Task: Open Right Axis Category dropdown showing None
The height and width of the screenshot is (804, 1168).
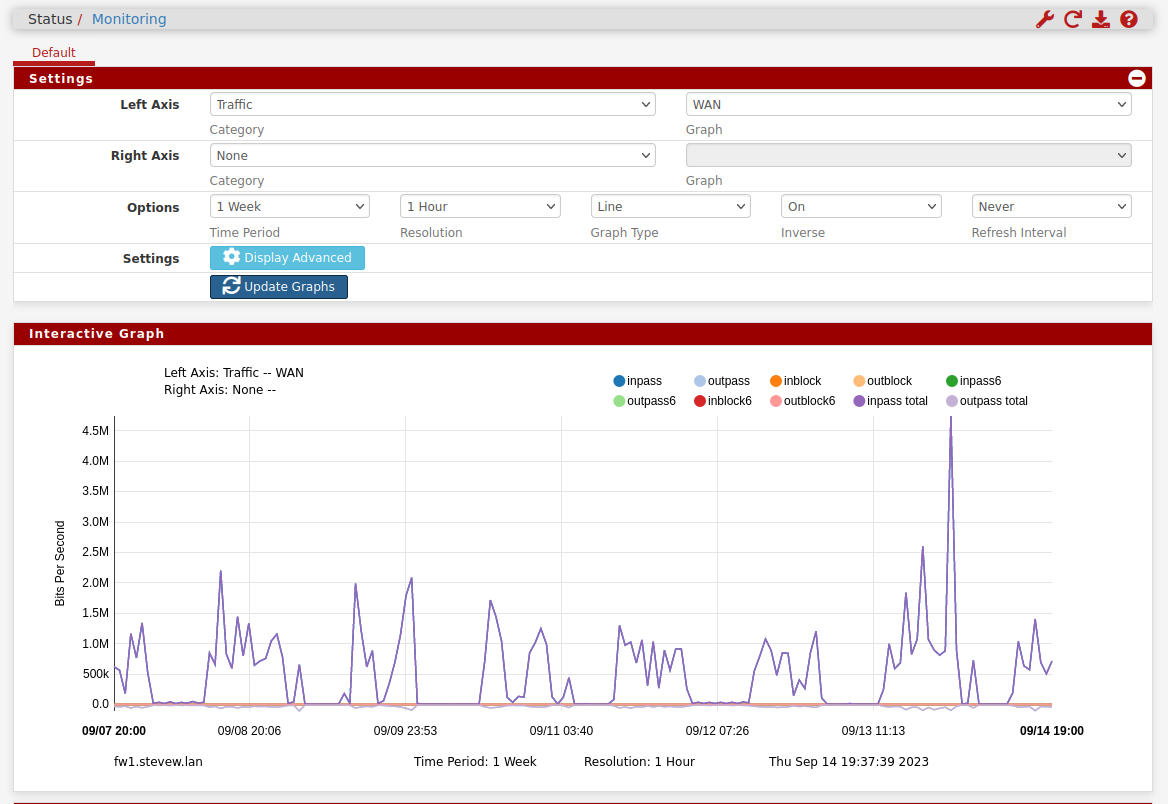Action: (433, 155)
